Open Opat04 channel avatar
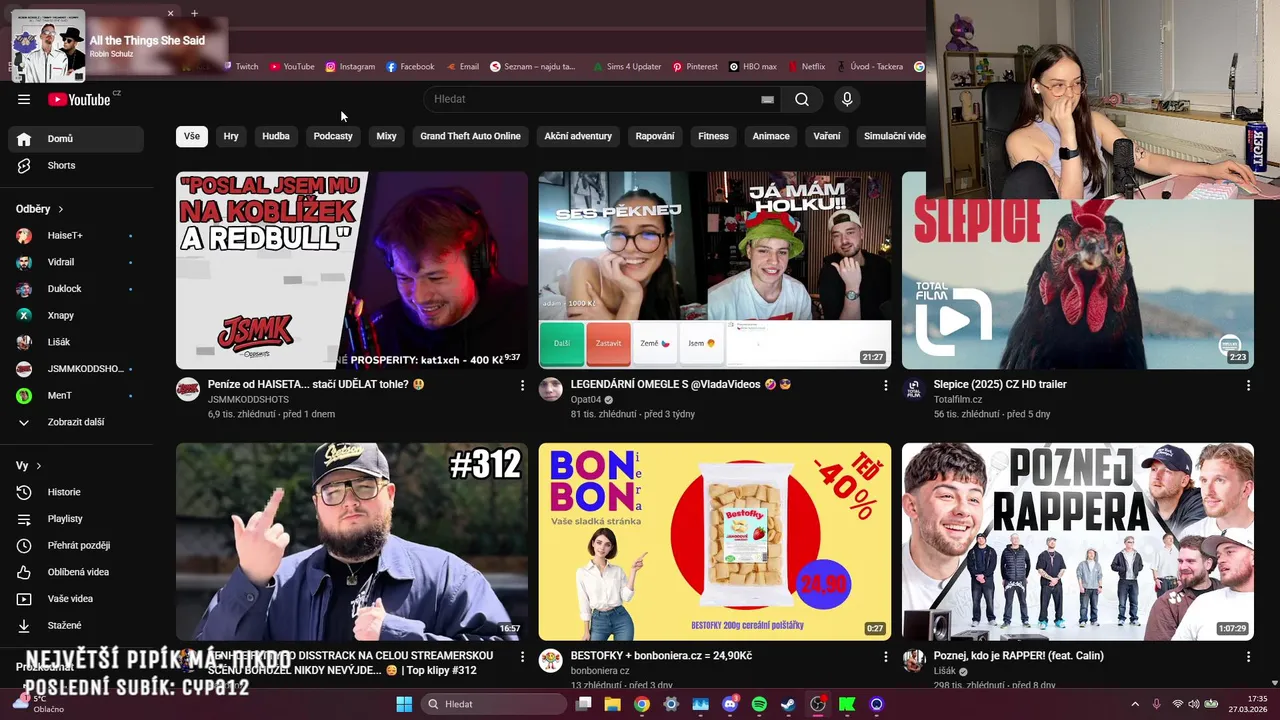The height and width of the screenshot is (720, 1280). pos(551,389)
